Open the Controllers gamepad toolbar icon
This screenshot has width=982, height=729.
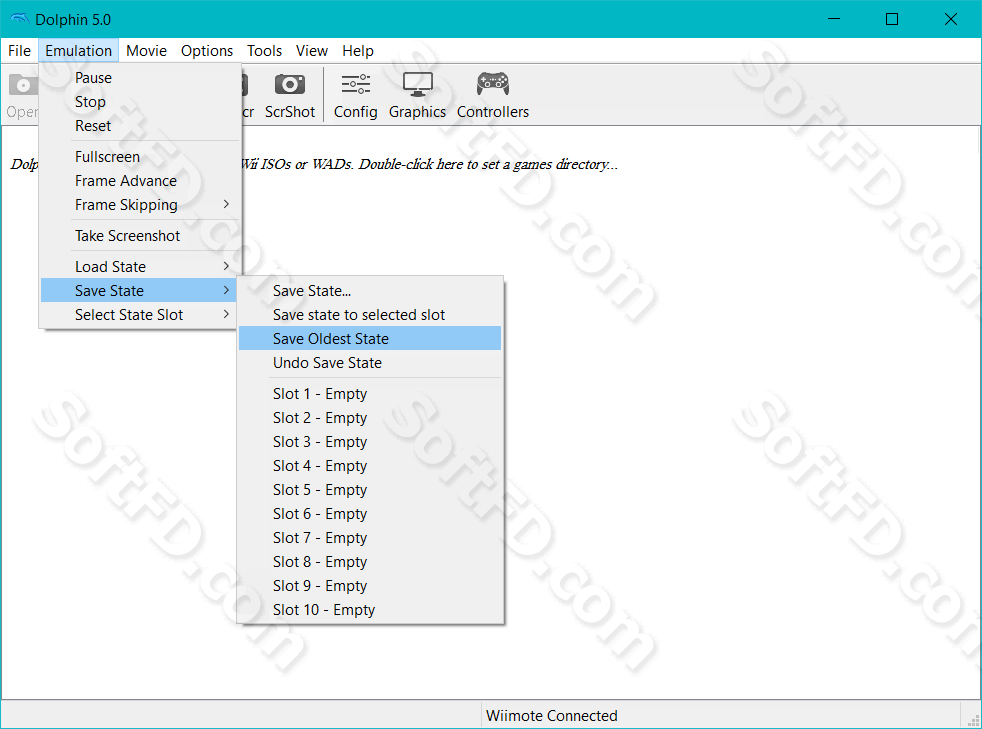point(493,85)
